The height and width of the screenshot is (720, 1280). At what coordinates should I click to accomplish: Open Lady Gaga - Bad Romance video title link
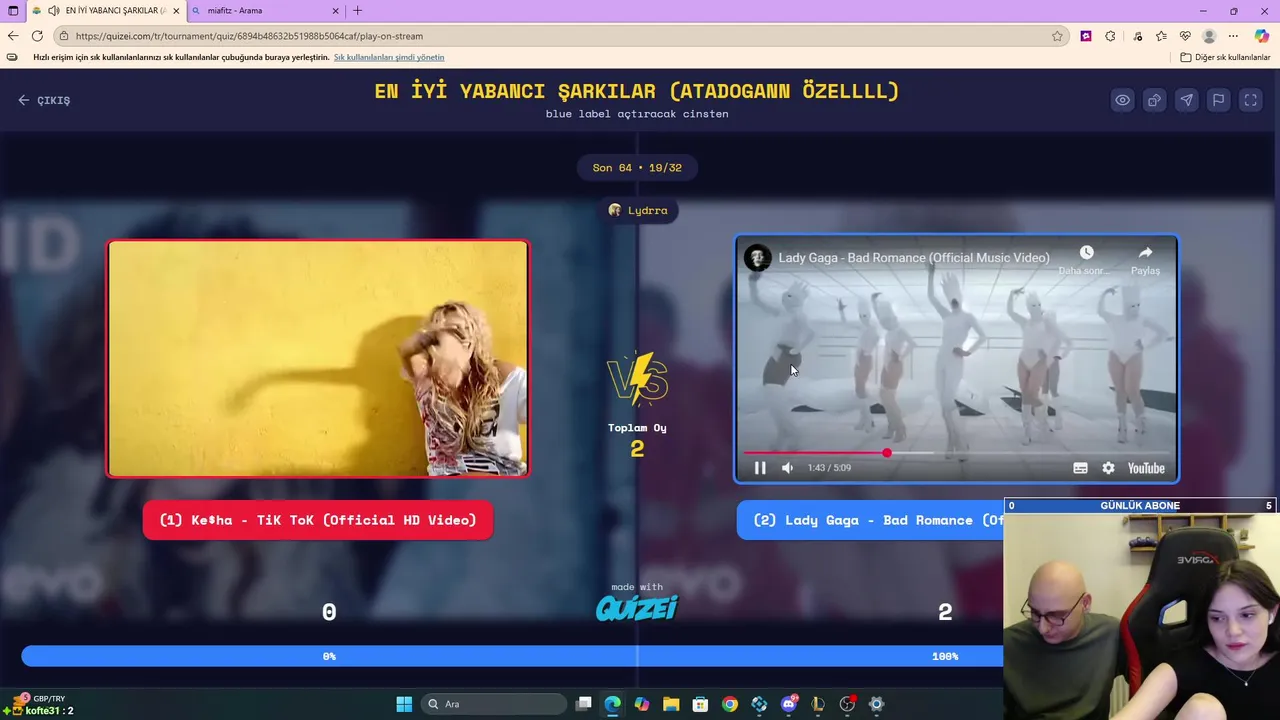pyautogui.click(x=914, y=258)
